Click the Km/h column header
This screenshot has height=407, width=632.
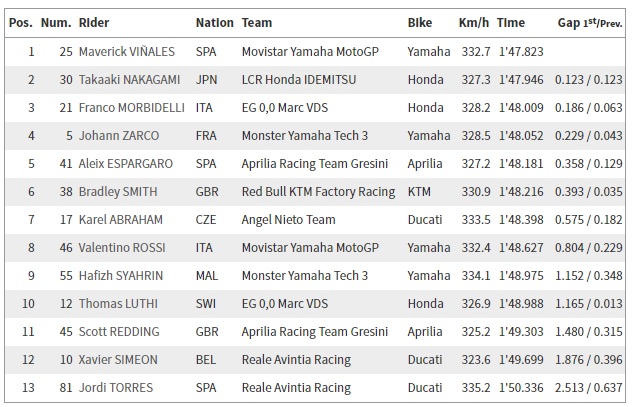(x=473, y=22)
